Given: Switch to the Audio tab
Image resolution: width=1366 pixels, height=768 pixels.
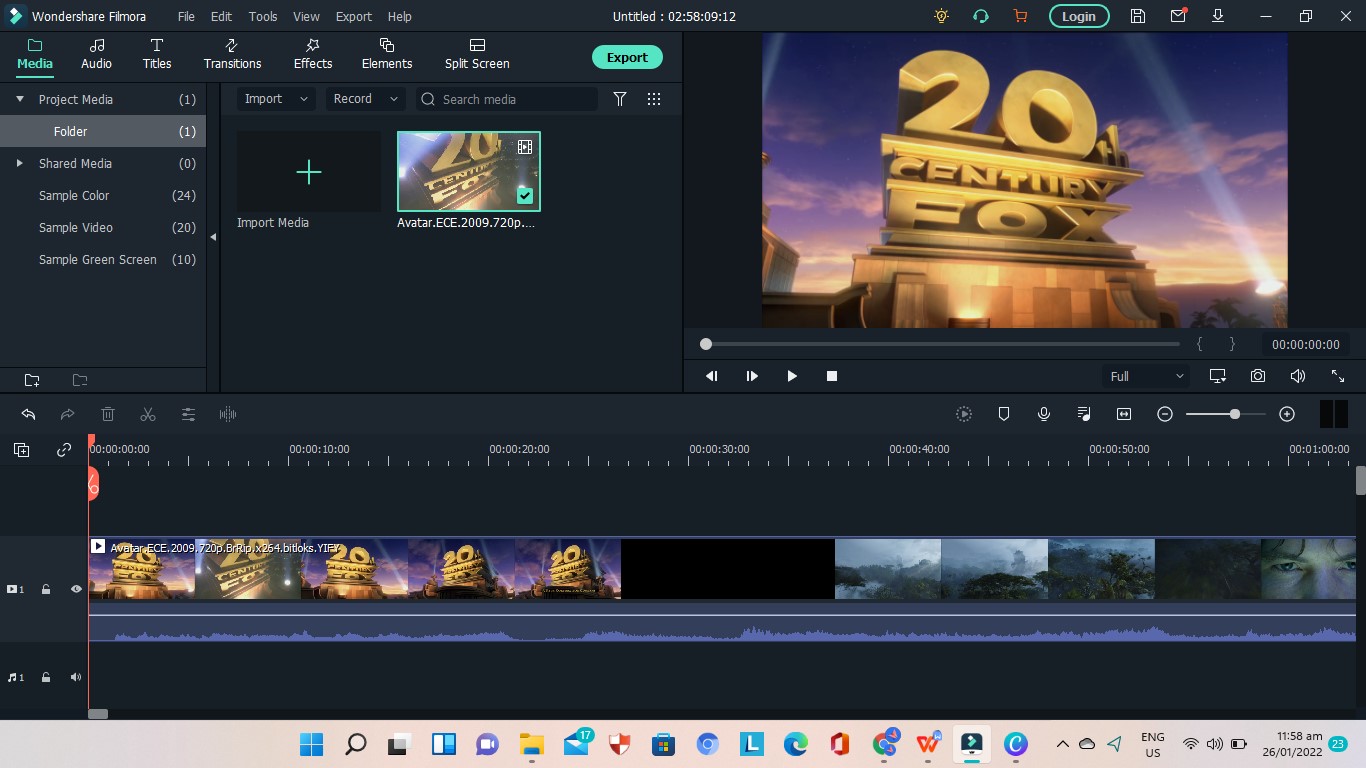Looking at the screenshot, I should [97, 54].
